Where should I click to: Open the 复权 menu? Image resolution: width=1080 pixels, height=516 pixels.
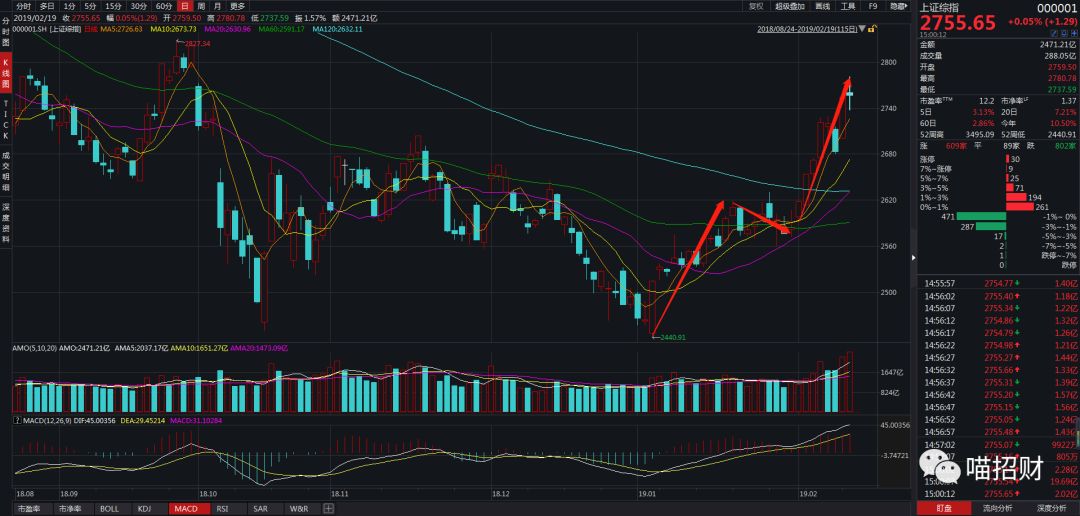(755, 6)
